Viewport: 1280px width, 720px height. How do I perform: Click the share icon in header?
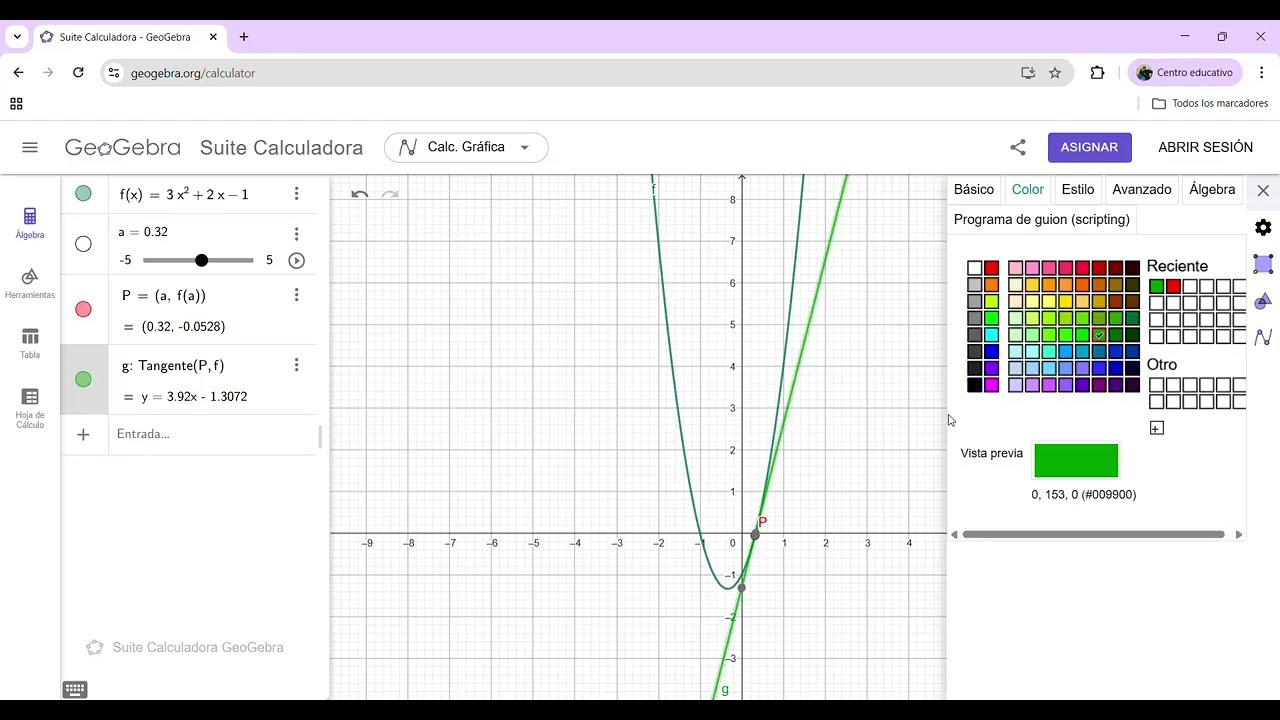tap(1018, 147)
